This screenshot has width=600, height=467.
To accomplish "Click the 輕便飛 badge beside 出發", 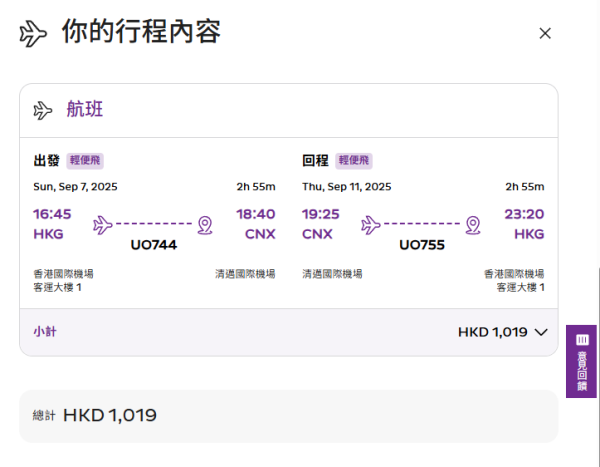I will 85,160.
